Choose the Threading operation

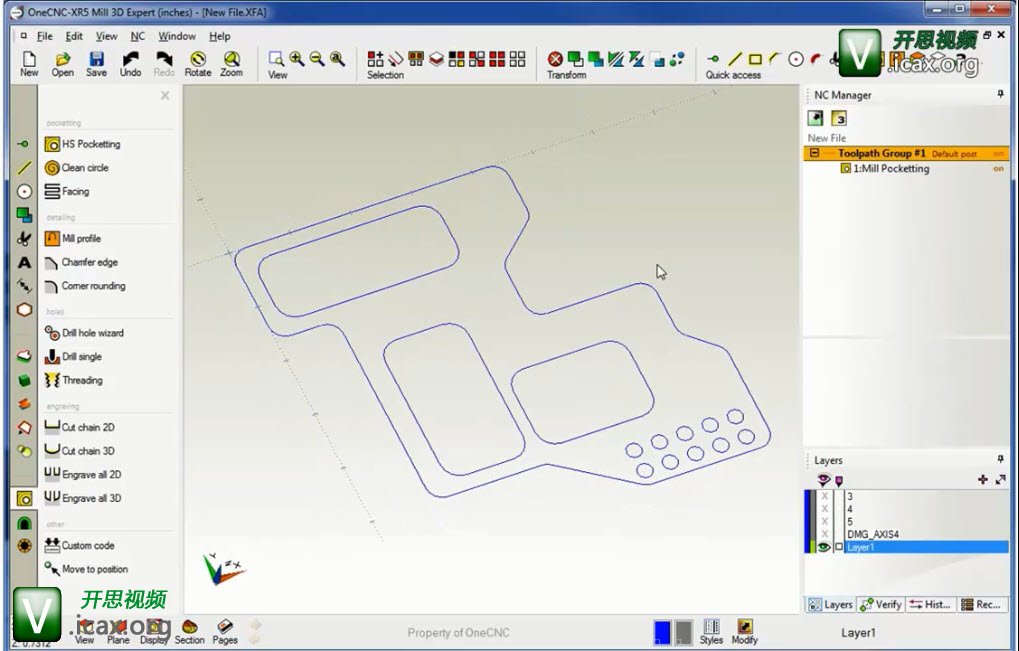pyautogui.click(x=53, y=380)
